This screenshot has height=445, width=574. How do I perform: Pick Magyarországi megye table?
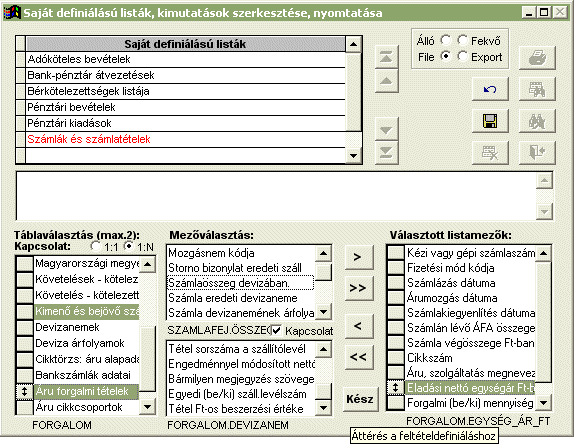[x=87, y=263]
